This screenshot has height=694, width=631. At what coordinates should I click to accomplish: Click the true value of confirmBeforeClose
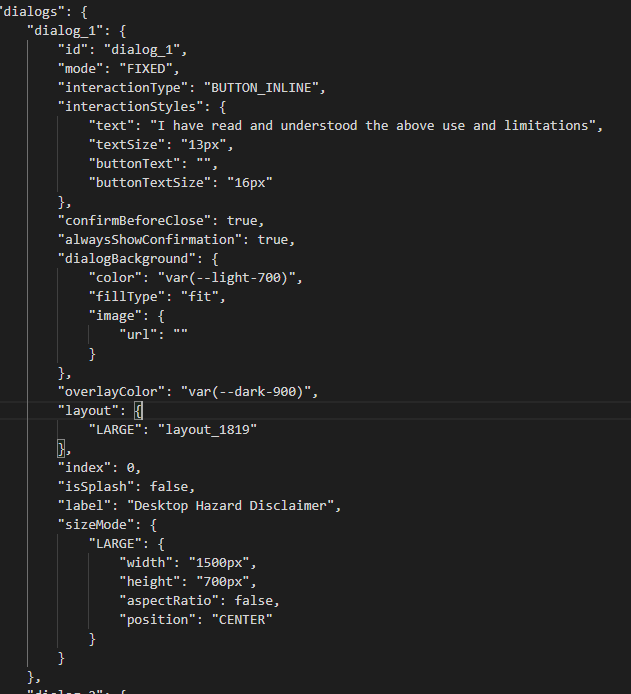pos(246,220)
